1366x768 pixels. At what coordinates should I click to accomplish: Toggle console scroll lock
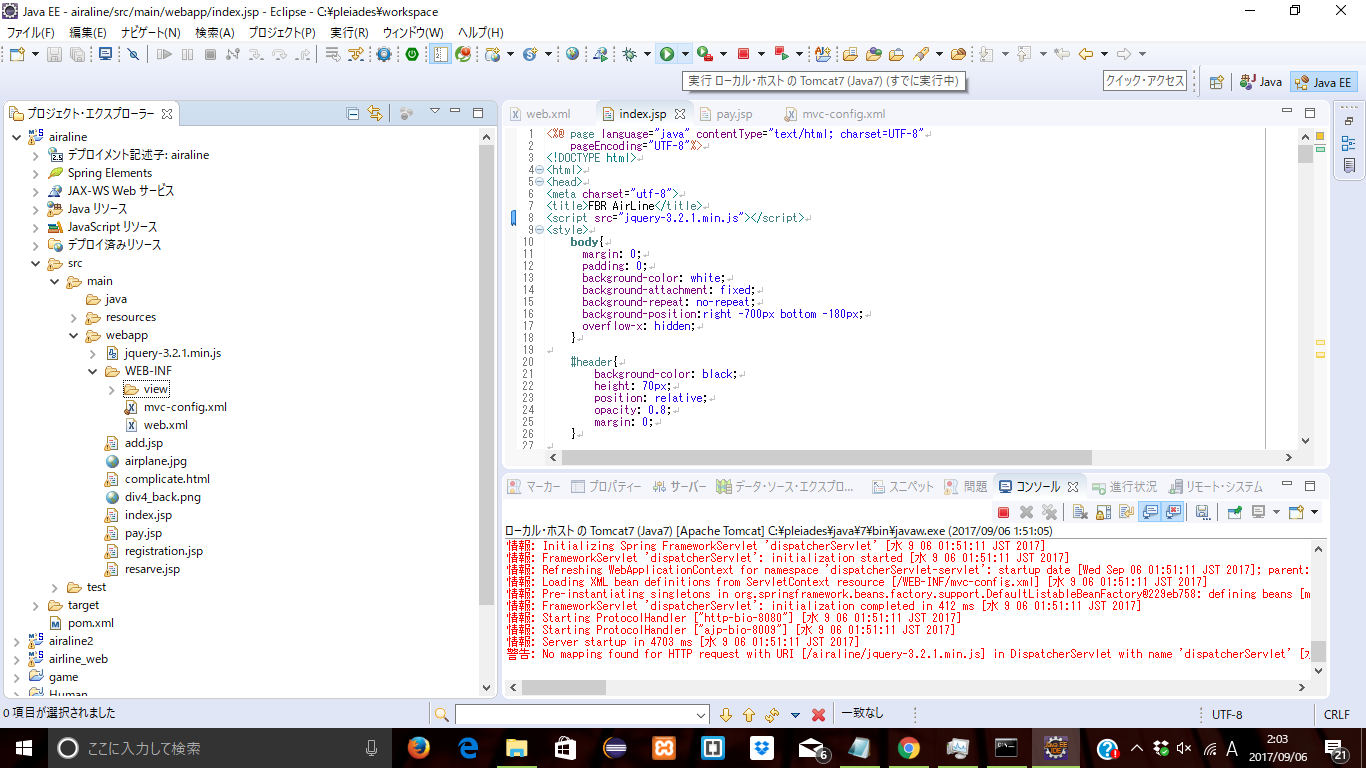[x=1103, y=512]
